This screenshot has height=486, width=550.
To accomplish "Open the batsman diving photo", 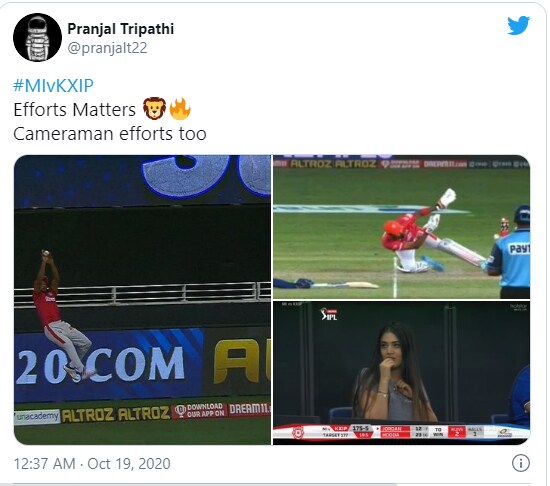I will (402, 227).
